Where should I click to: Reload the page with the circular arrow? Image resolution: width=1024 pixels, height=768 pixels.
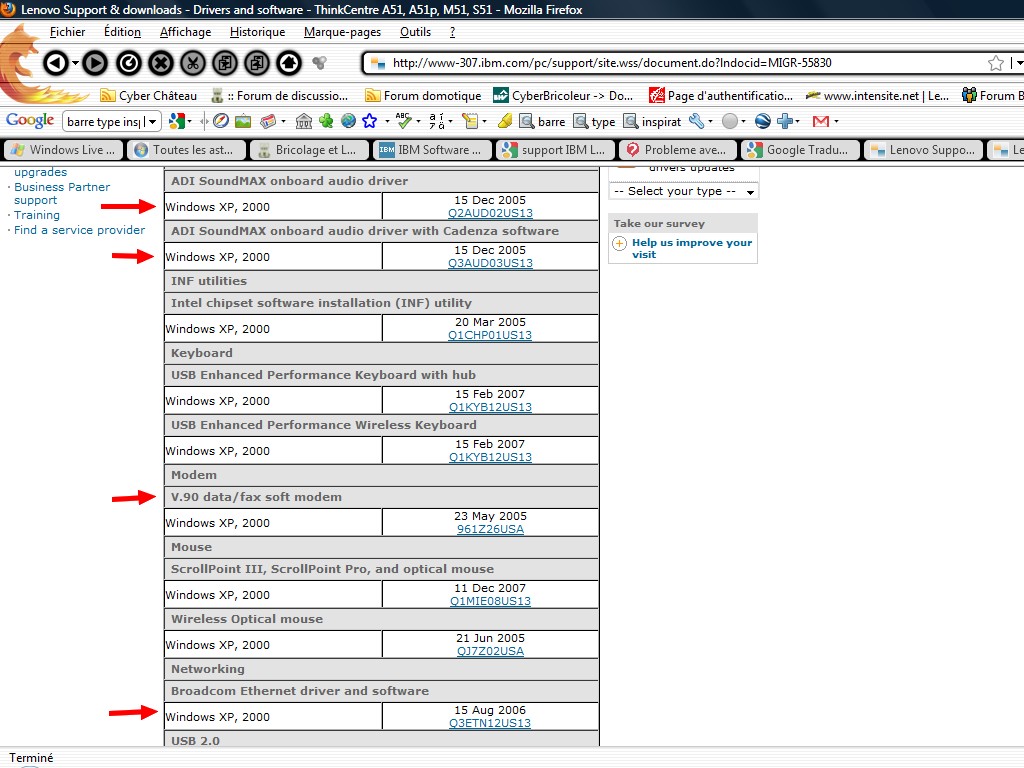click(x=129, y=63)
